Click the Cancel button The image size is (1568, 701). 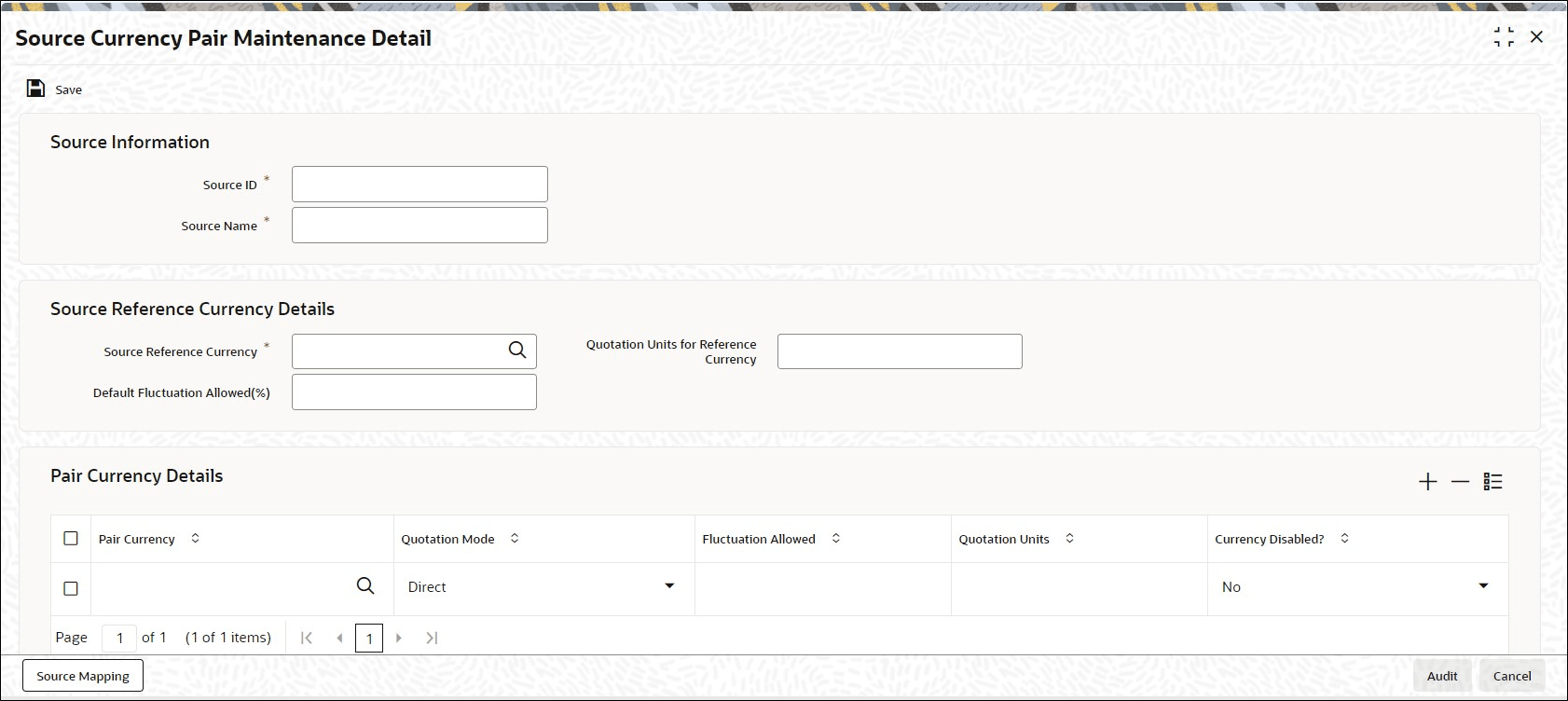[x=1512, y=676]
